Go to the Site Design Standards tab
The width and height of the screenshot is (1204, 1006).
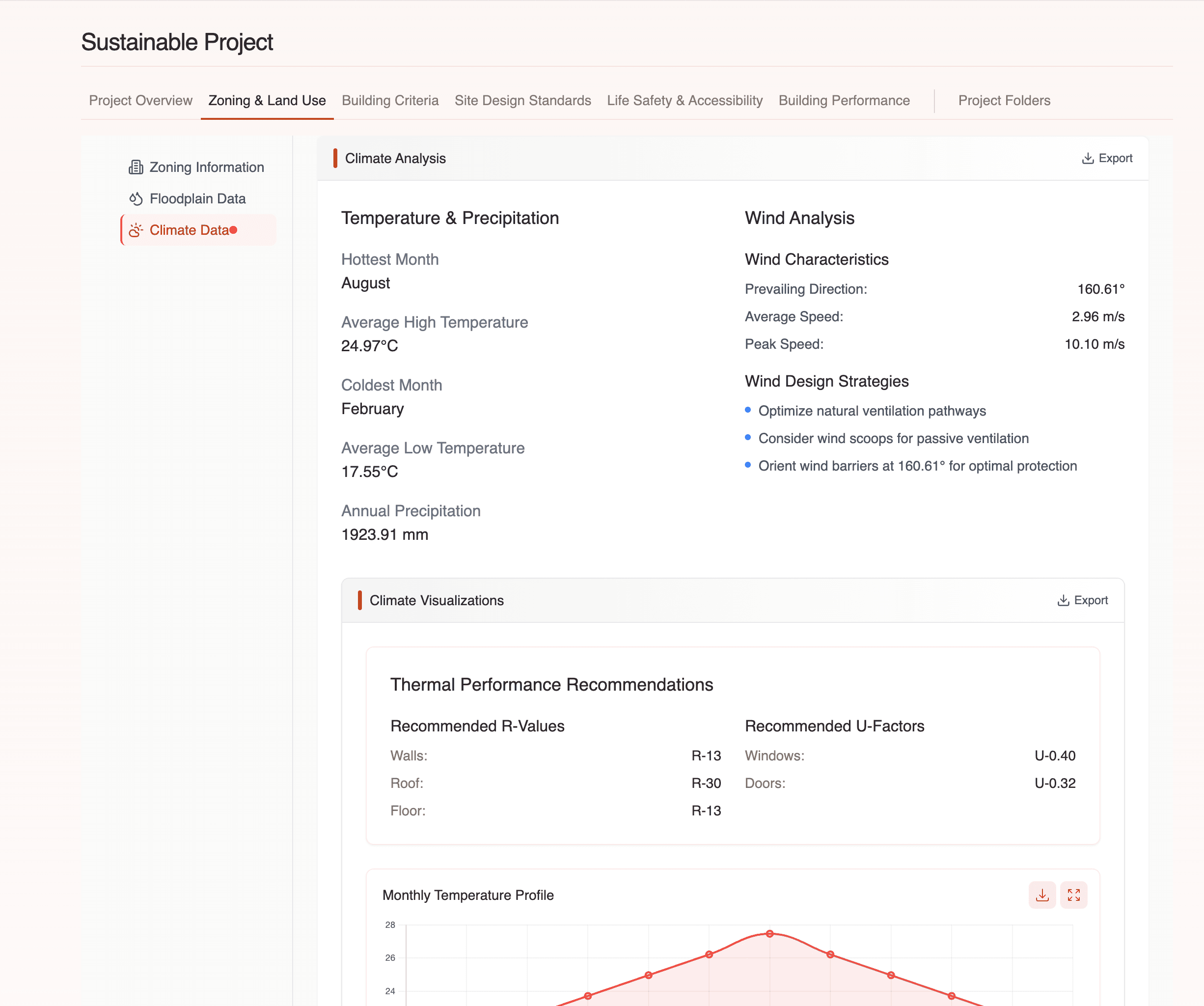(x=522, y=100)
